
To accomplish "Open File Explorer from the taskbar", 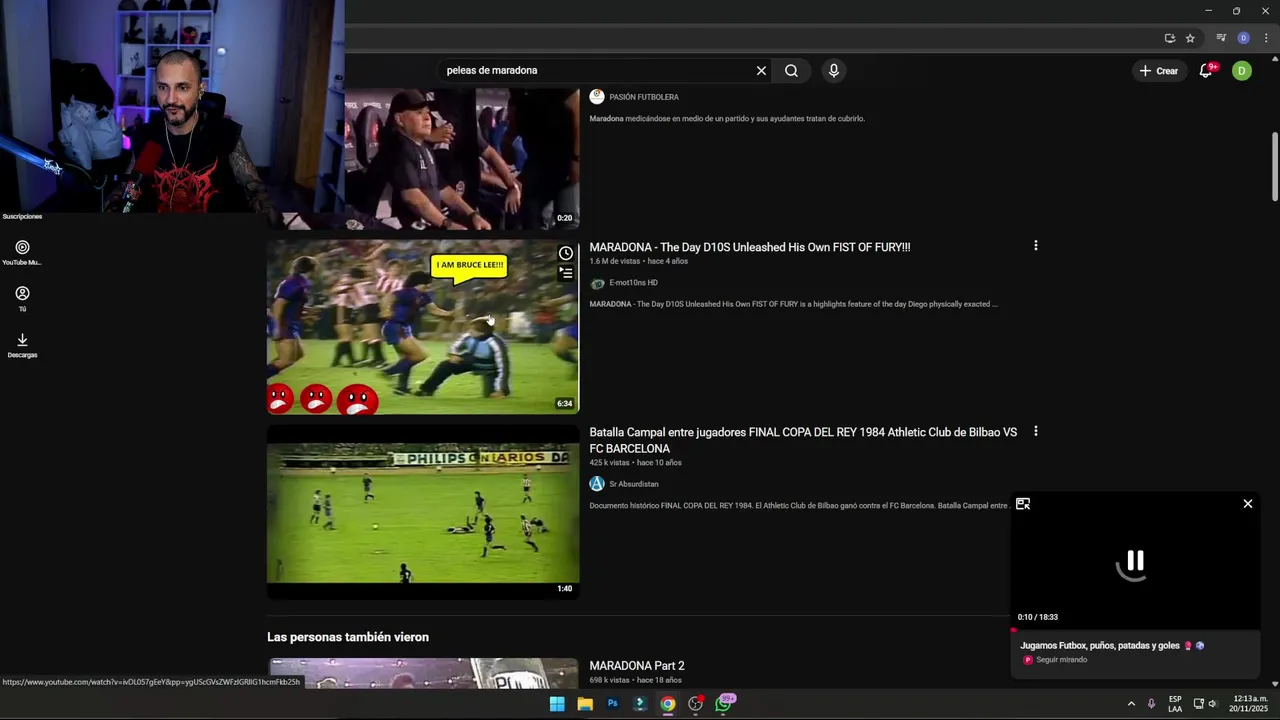I will 585,704.
